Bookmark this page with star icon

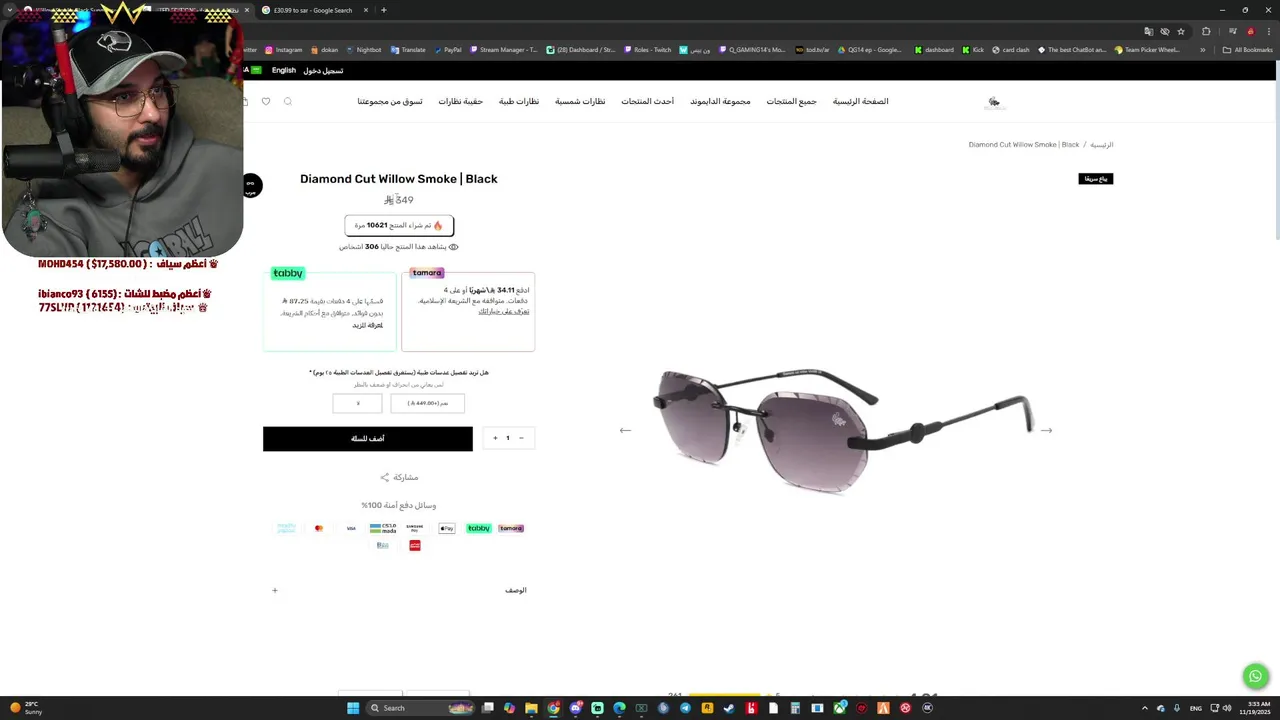1181,31
